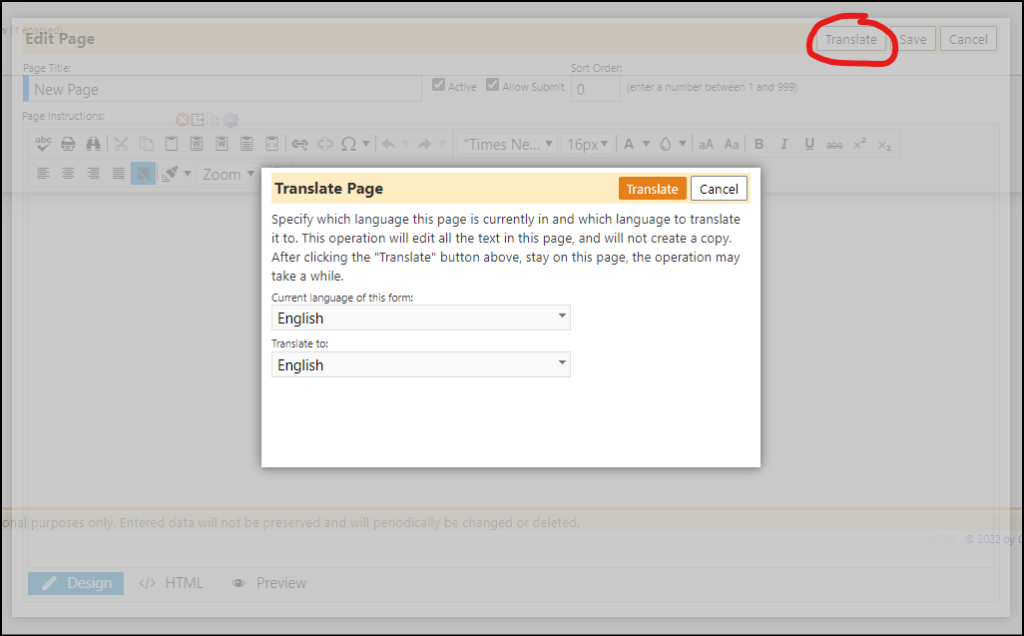Click the gear settings icon above toolbar
Viewport: 1024px width, 636px height.
[231, 119]
